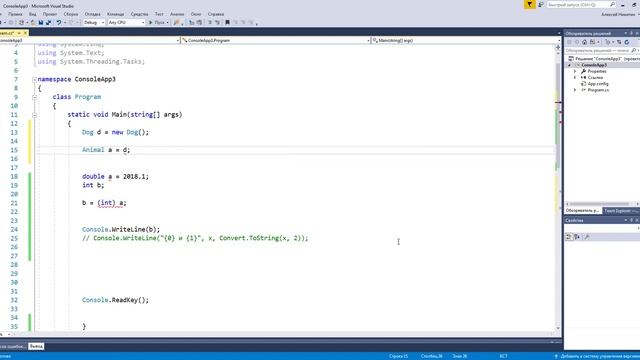Click the Solution Explorer horizontal scrollbar
Screen dimensions: 640x360
(599, 204)
